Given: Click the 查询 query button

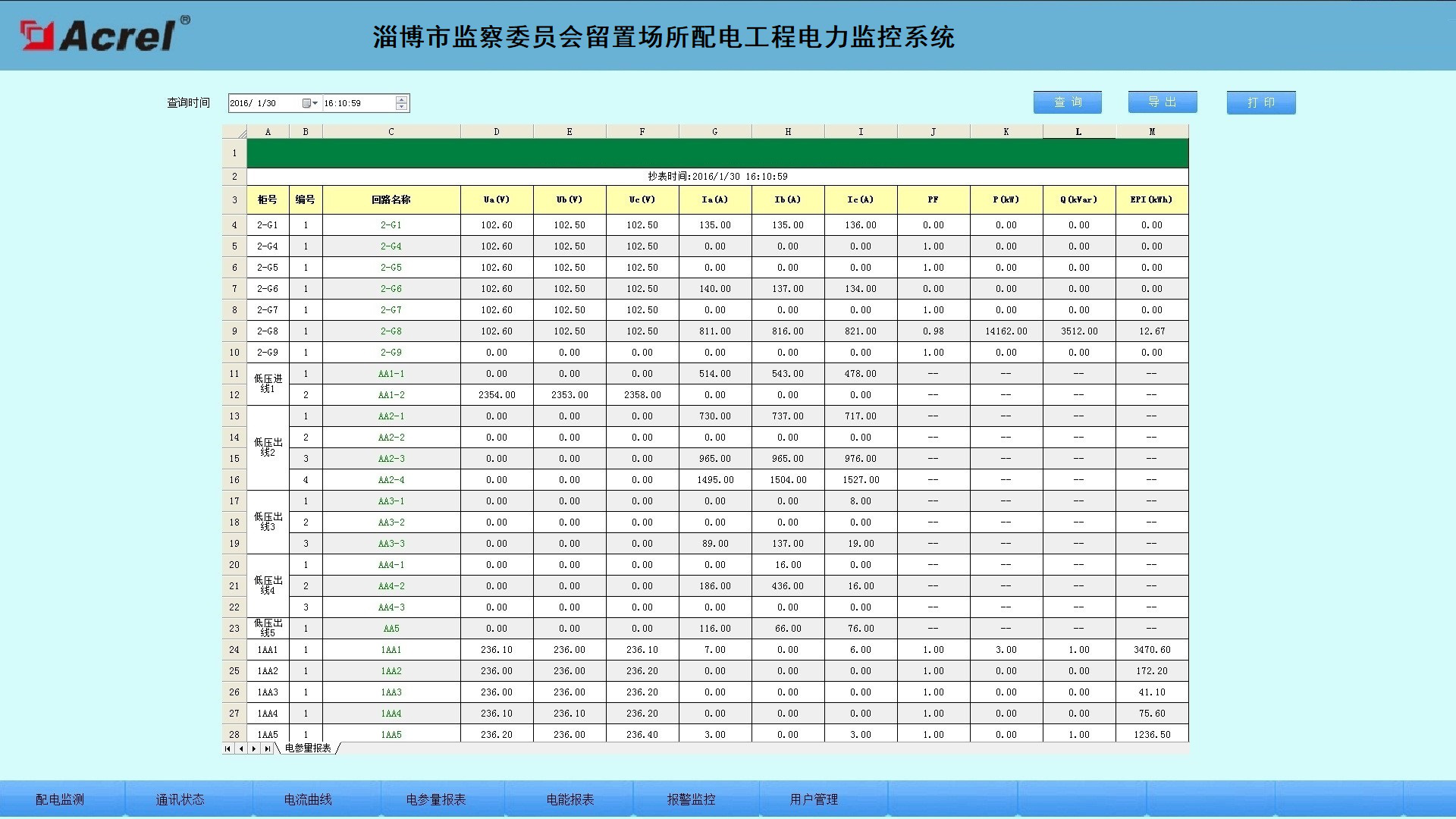Looking at the screenshot, I should [x=1067, y=102].
